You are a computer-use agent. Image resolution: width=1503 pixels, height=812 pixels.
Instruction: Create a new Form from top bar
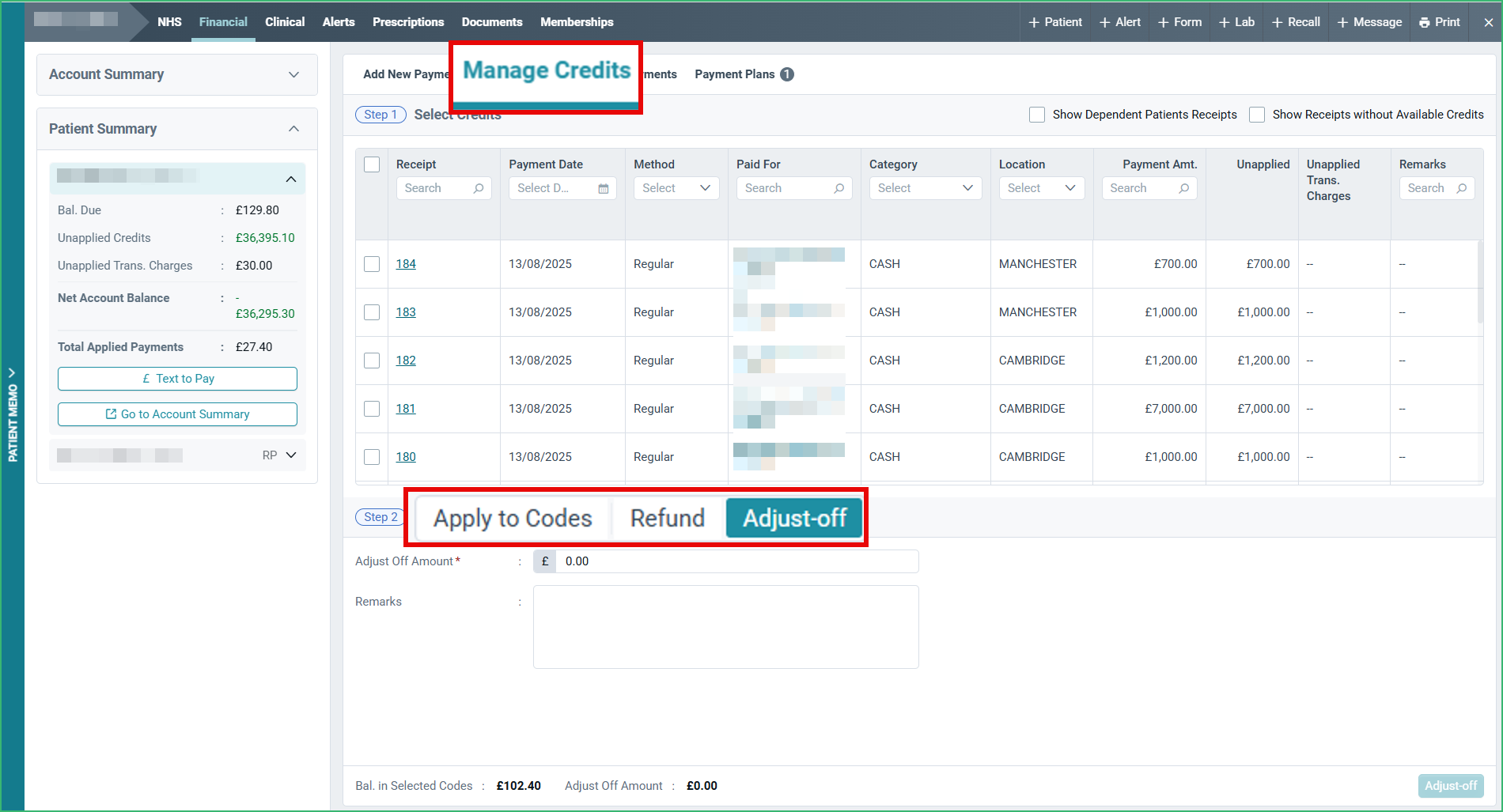tap(1179, 22)
